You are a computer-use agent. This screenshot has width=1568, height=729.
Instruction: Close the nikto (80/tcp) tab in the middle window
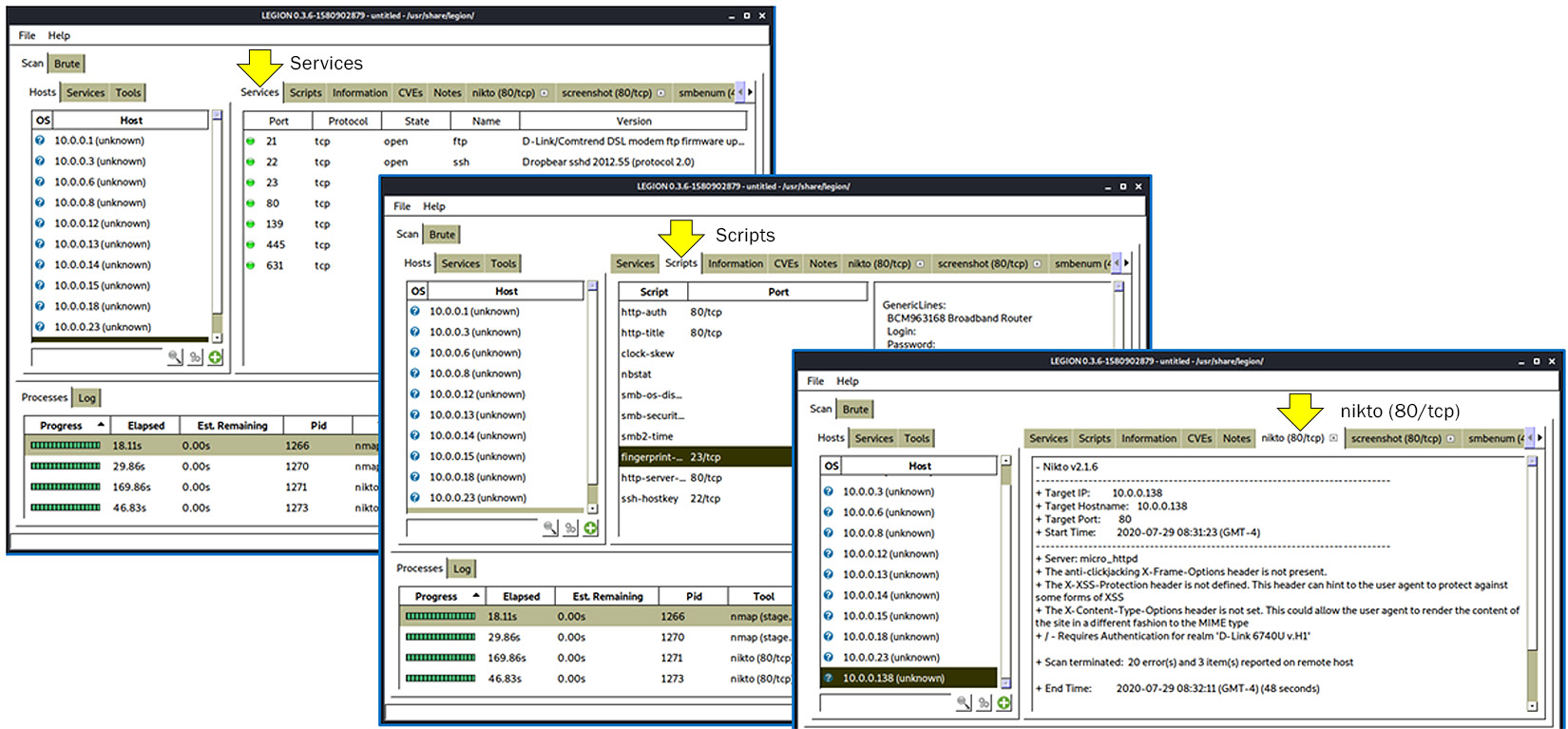tap(920, 264)
